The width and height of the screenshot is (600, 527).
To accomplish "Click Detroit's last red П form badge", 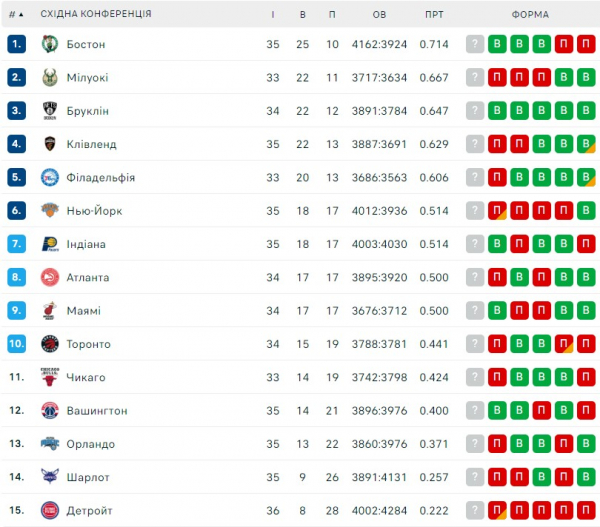I will tap(587, 510).
